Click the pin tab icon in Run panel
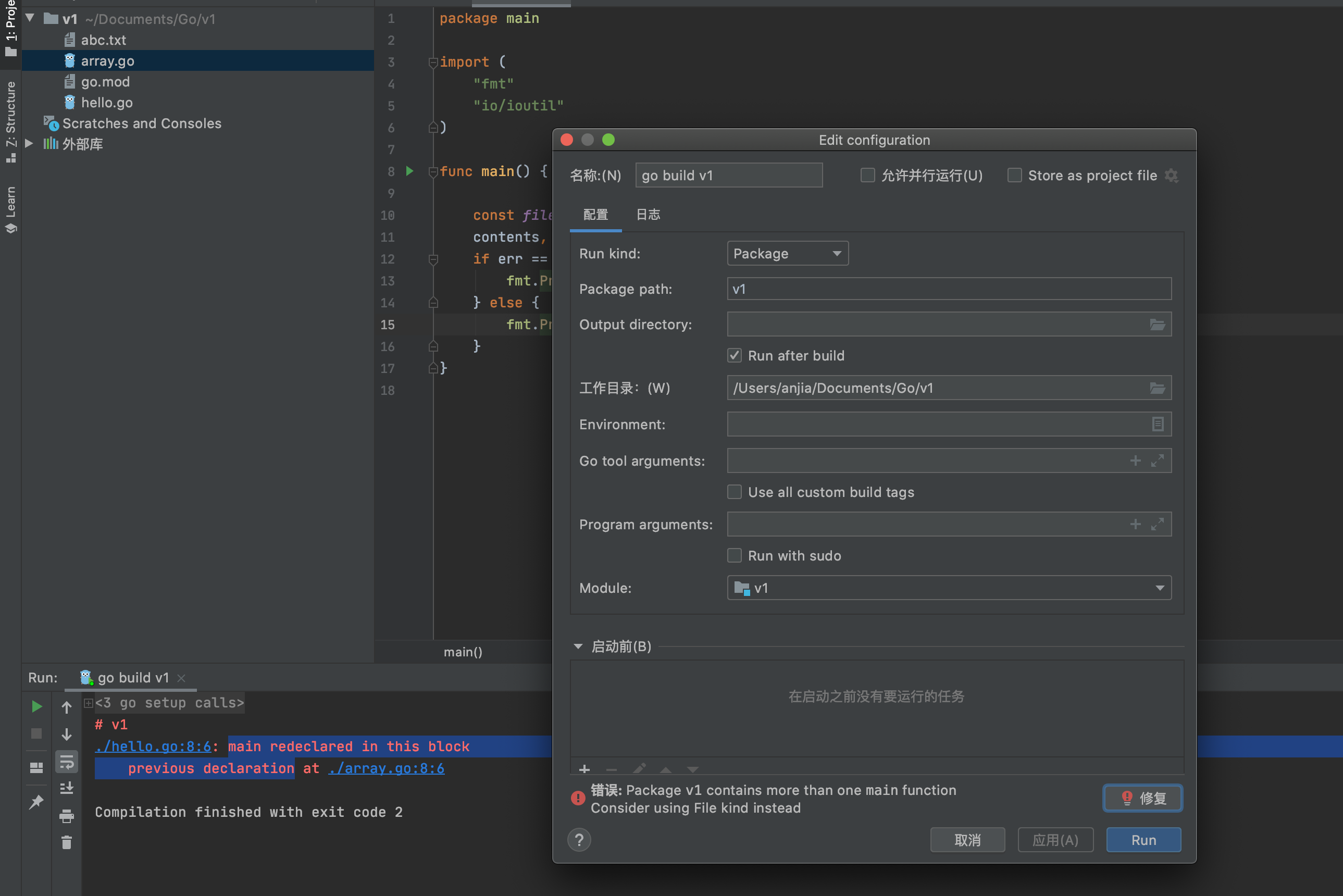This screenshot has height=896, width=1343. (x=36, y=802)
